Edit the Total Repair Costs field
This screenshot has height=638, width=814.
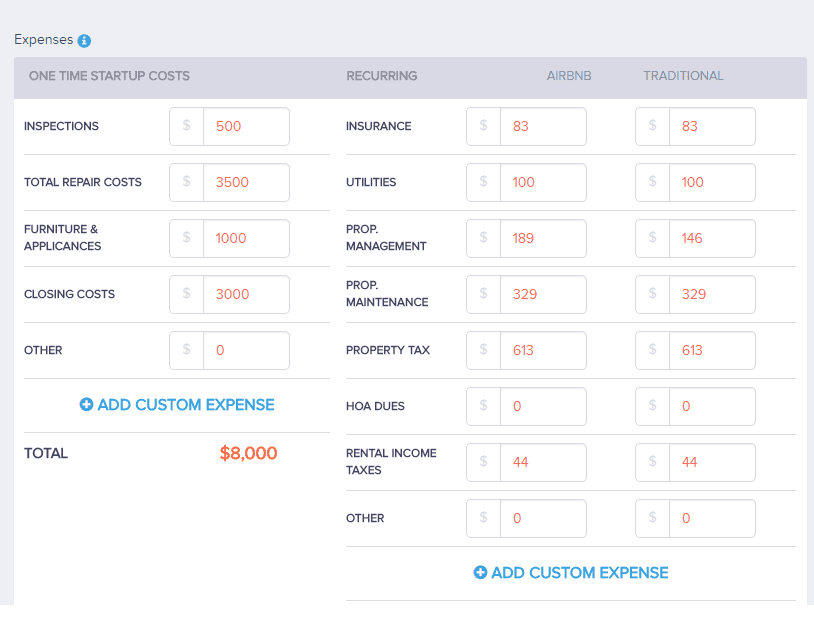[245, 183]
